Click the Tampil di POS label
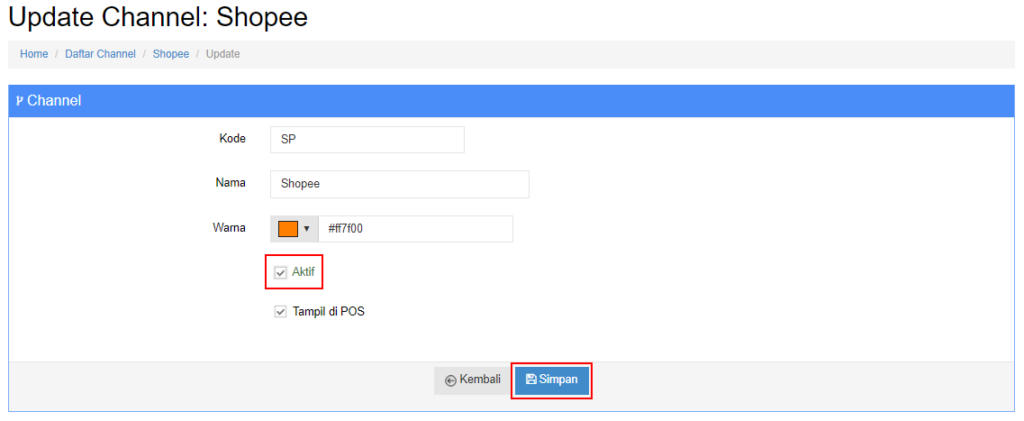This screenshot has height=421, width=1024. (328, 312)
